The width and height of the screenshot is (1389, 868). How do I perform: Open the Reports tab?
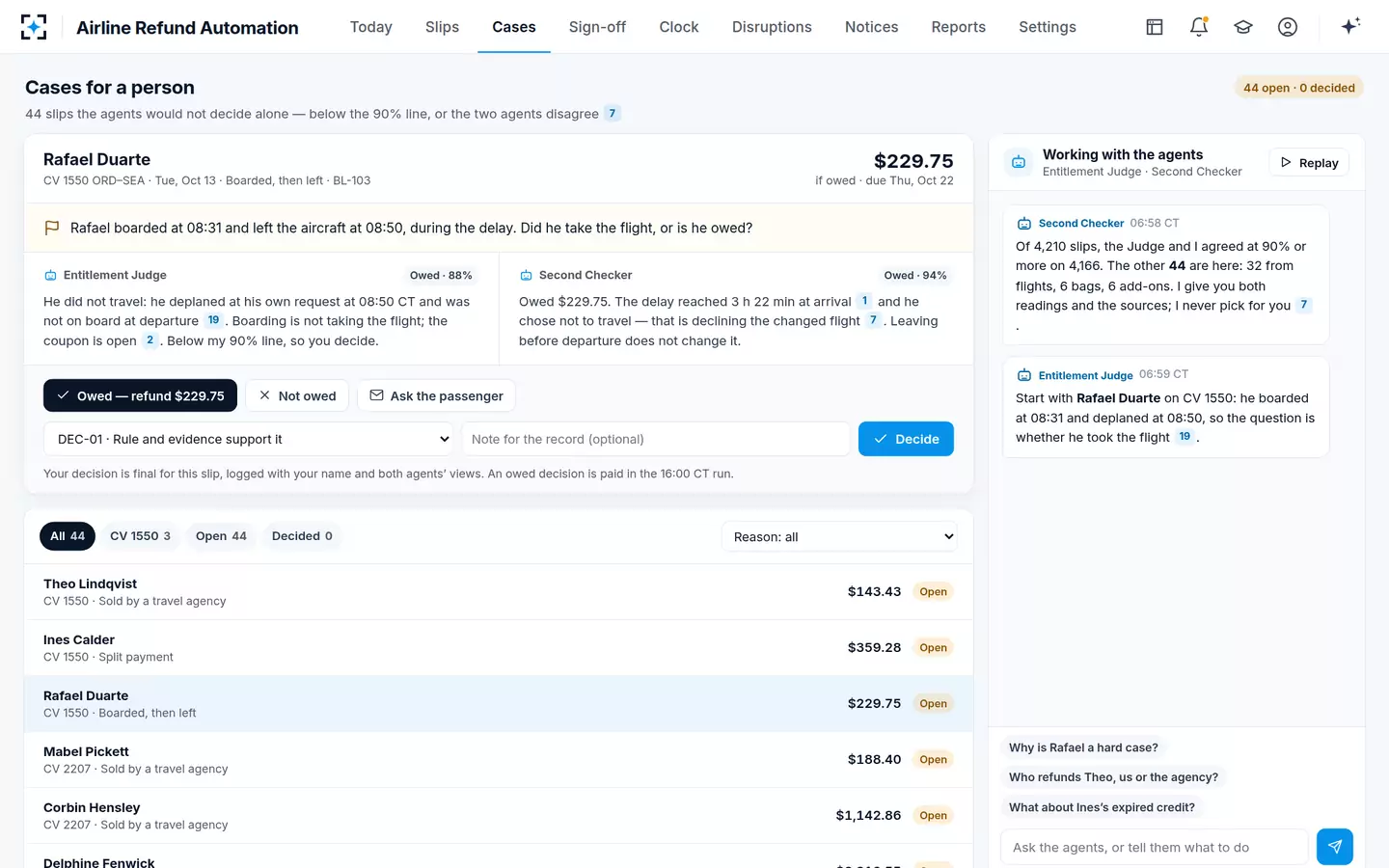pyautogui.click(x=958, y=27)
